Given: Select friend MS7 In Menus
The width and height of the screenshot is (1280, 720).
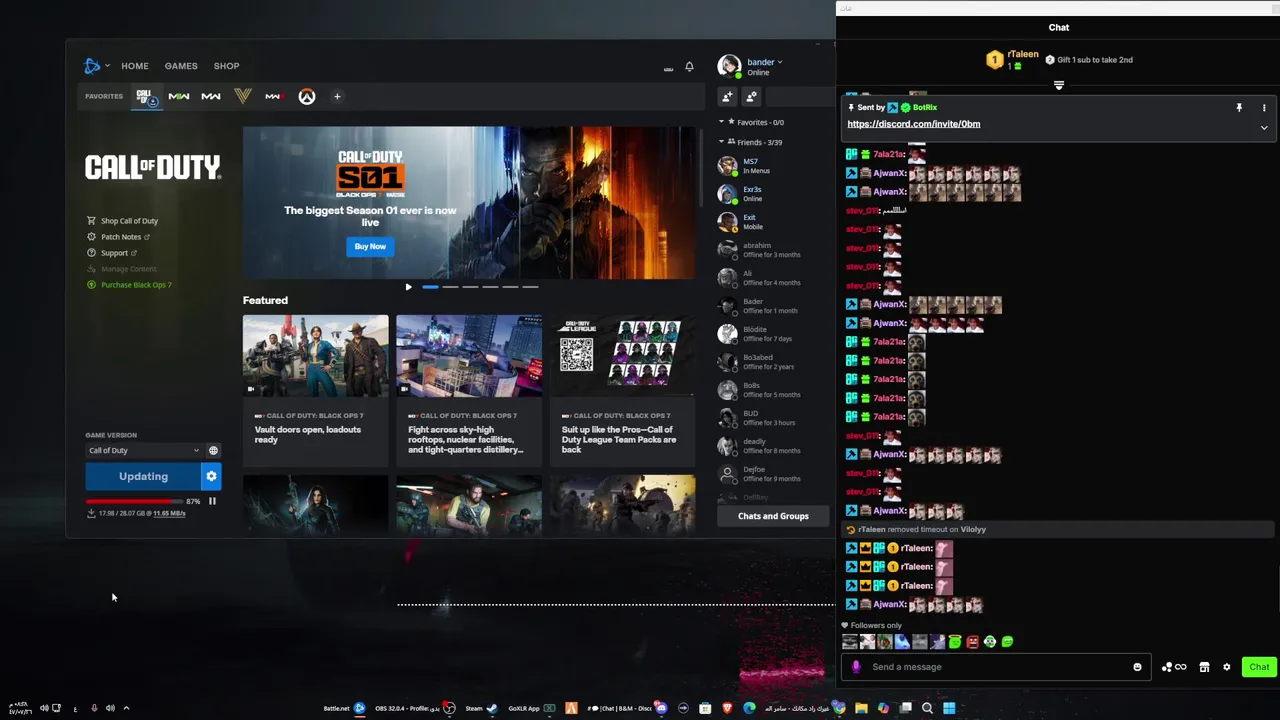Looking at the screenshot, I should 773,166.
